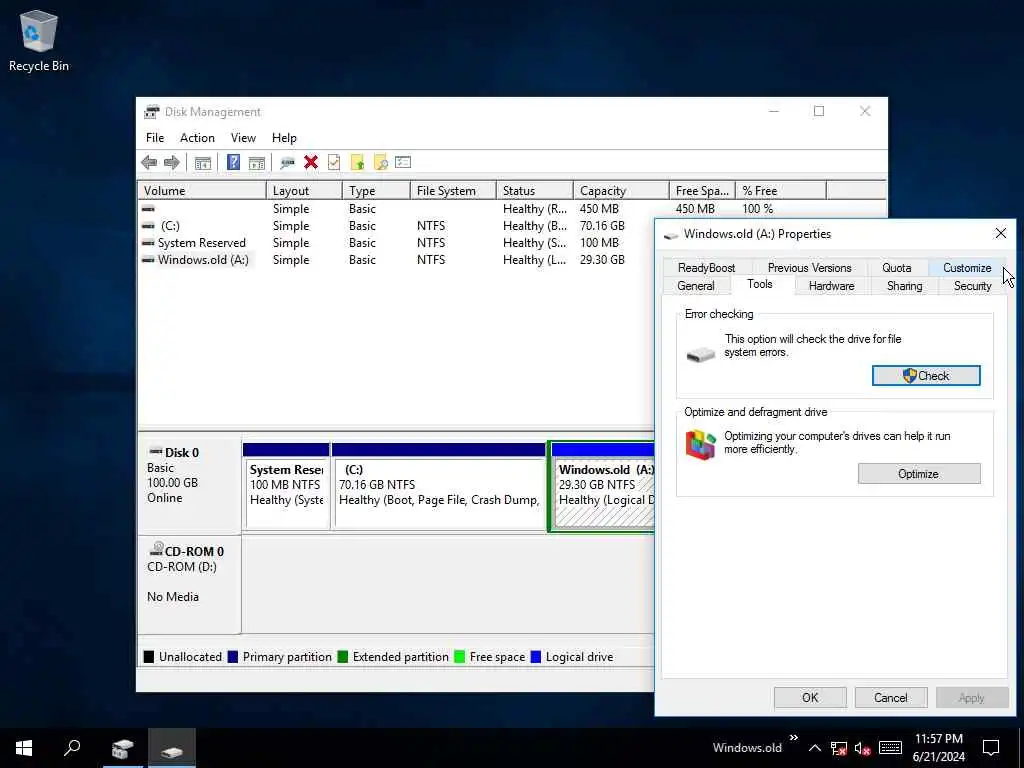Select Windows.old (A:) volume row
The width and height of the screenshot is (1024, 768).
tap(396, 260)
